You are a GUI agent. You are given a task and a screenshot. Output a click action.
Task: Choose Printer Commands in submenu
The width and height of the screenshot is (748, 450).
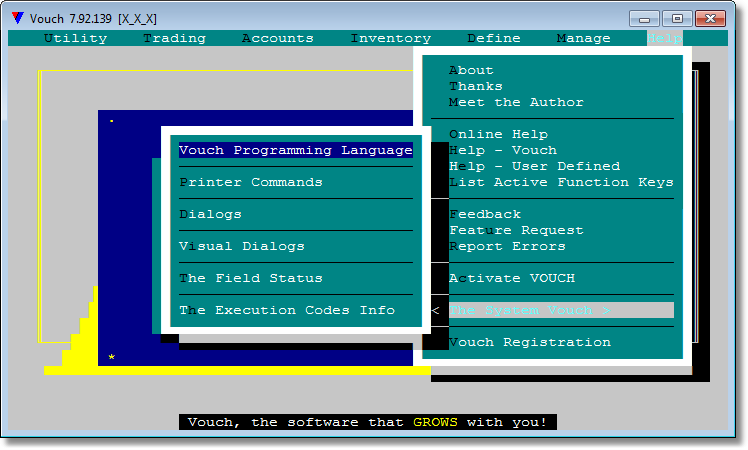click(251, 182)
